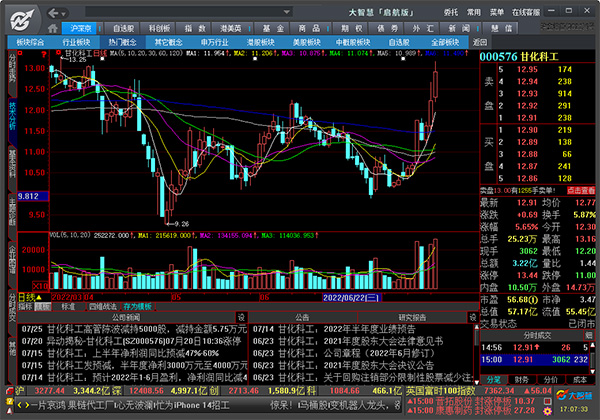The image size is (600, 420).
Task: Select 板块综合 in the sector bar
Action: pos(31,42)
